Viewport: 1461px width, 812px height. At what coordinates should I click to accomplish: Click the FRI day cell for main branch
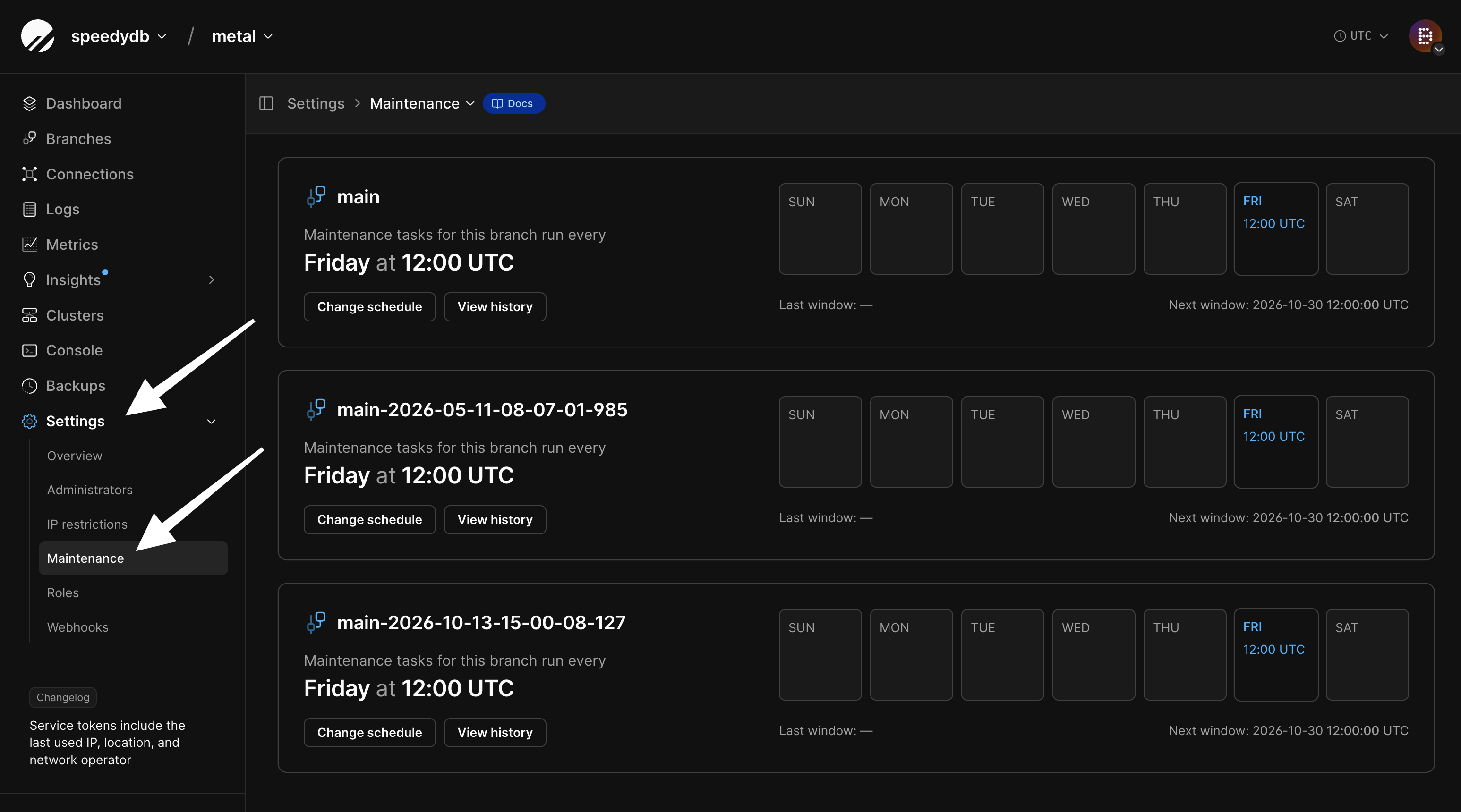(1275, 228)
